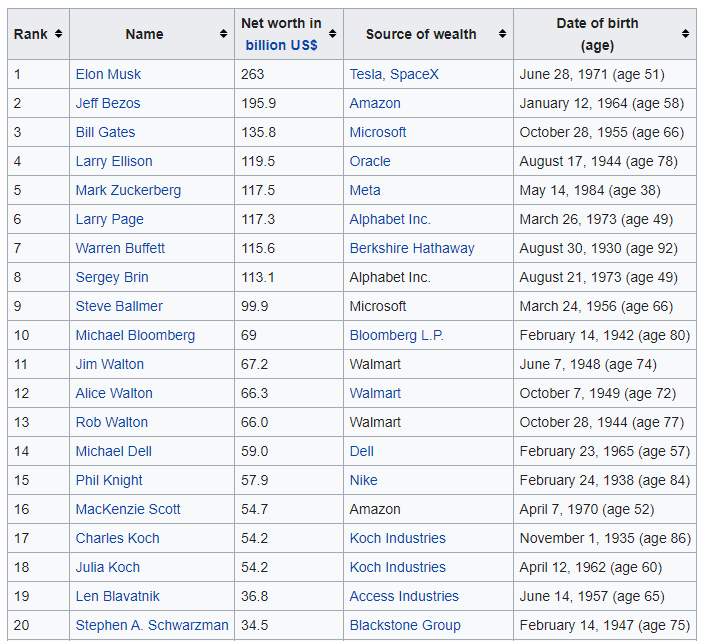The image size is (709, 641).
Task: Follow the Bill Gates link
Action: pos(105,132)
